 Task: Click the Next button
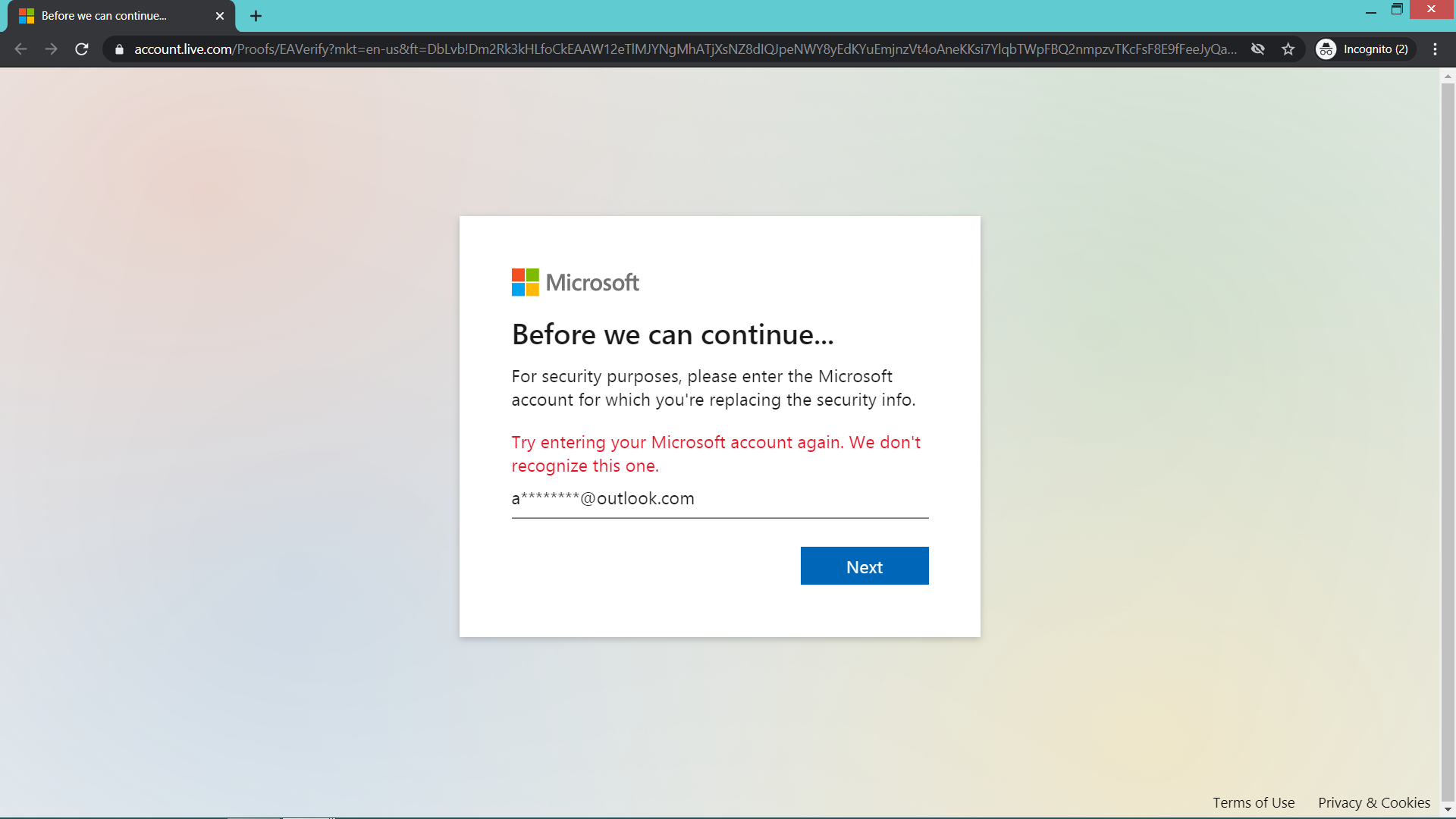pos(864,566)
